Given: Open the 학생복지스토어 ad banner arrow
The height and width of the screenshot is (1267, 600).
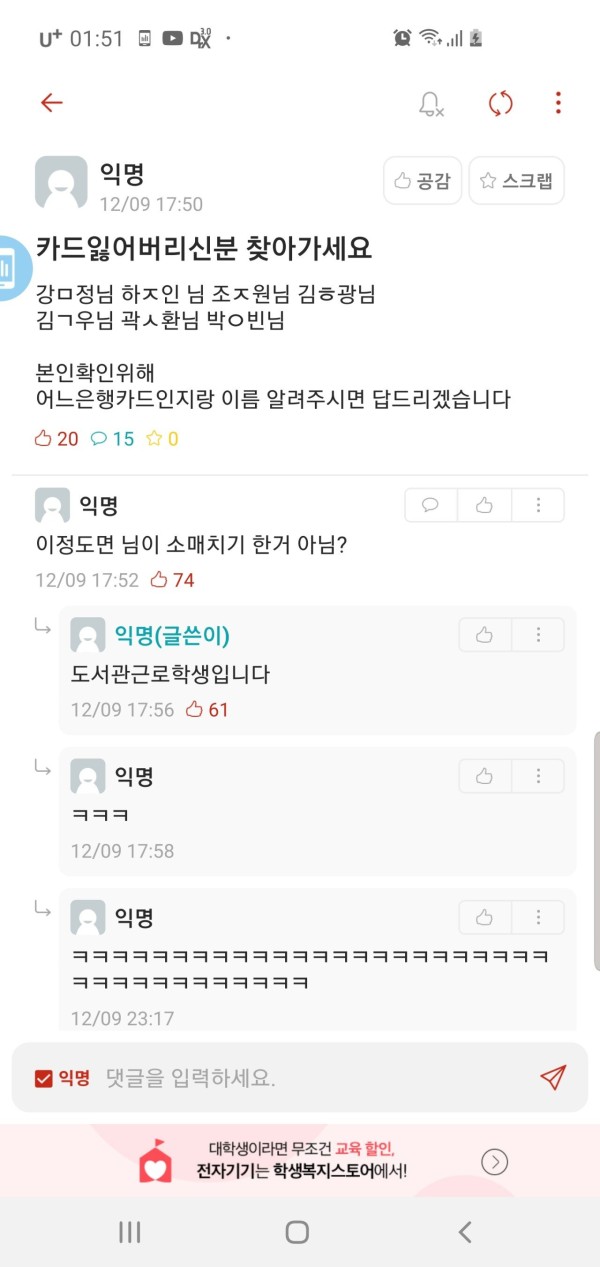Looking at the screenshot, I should [x=495, y=1161].
